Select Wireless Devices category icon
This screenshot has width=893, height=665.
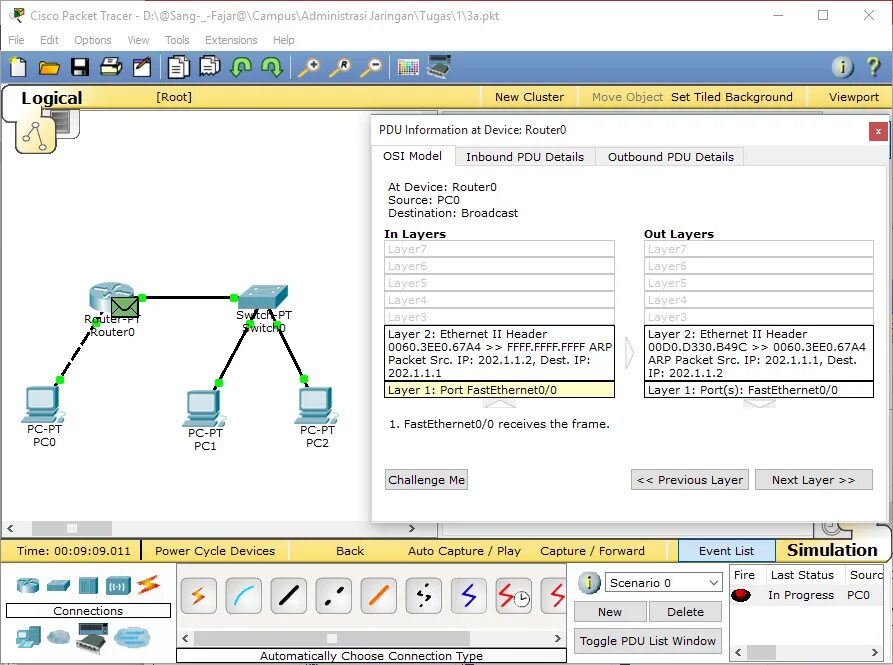[118, 585]
